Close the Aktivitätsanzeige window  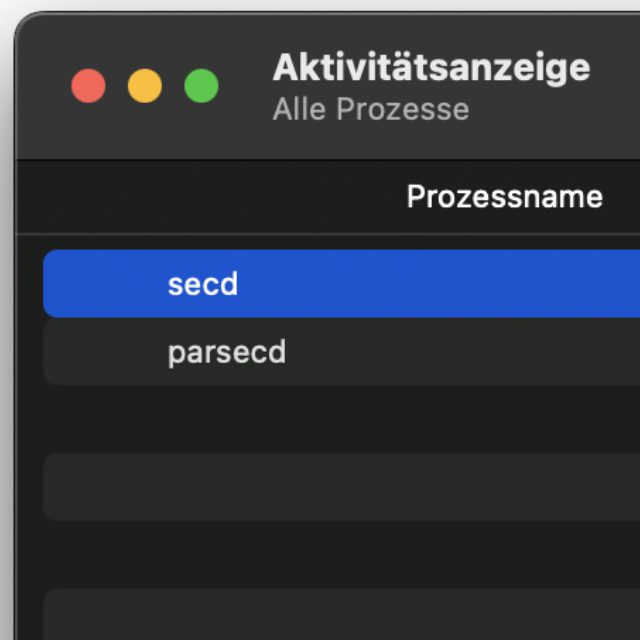click(x=88, y=86)
